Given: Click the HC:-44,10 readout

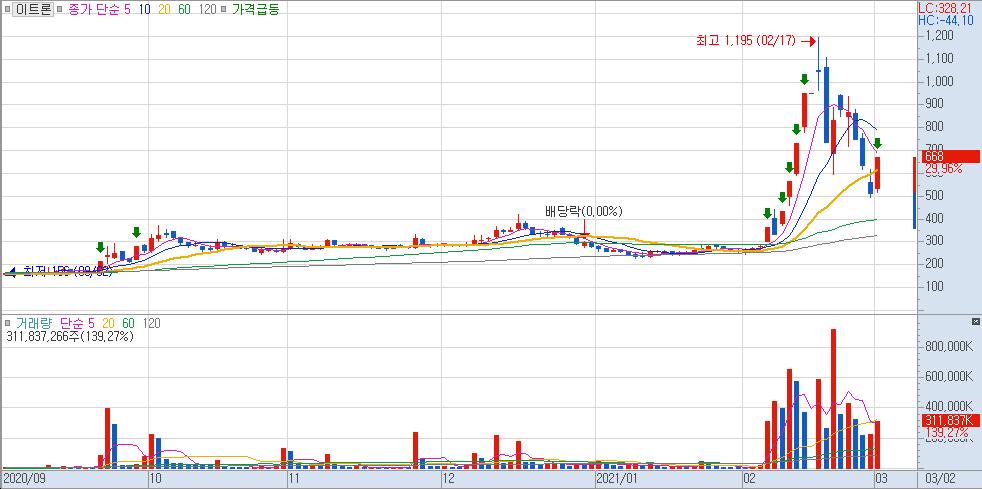Looking at the screenshot, I should (x=948, y=20).
